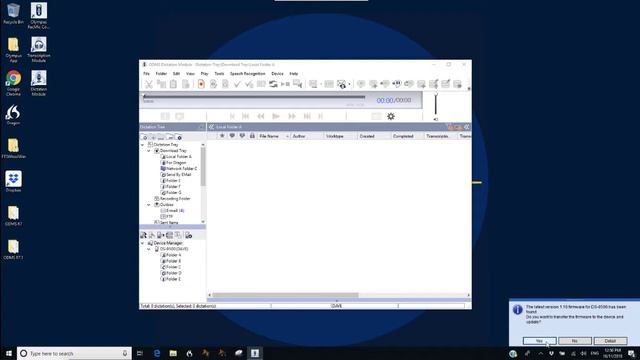Click the Dropbox desktop icon
The image size is (640, 360).
tap(13, 182)
